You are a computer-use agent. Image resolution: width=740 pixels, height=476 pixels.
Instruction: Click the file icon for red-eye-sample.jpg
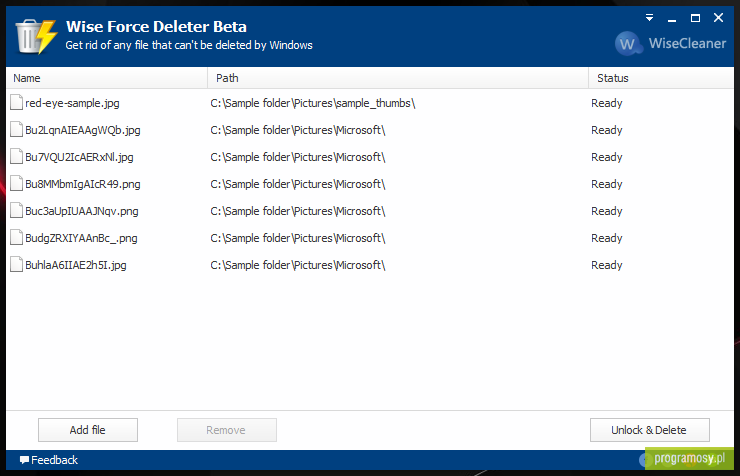point(17,102)
